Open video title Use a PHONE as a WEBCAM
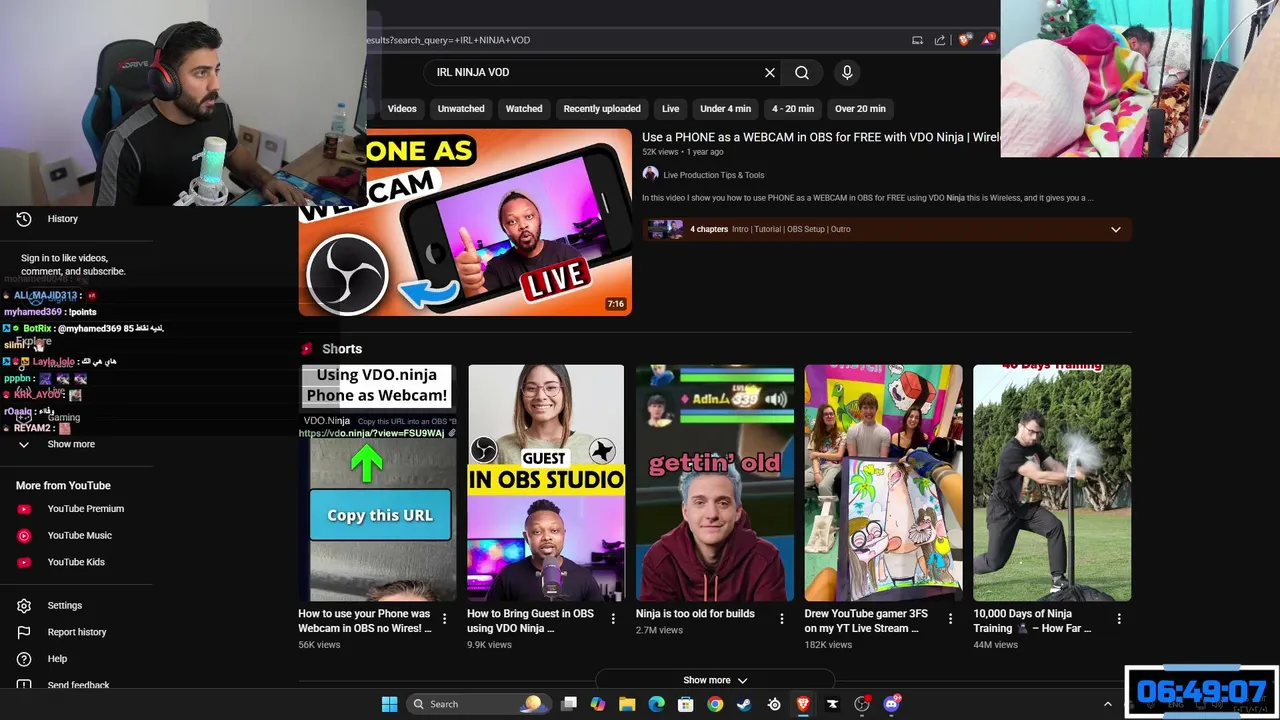 (x=821, y=137)
